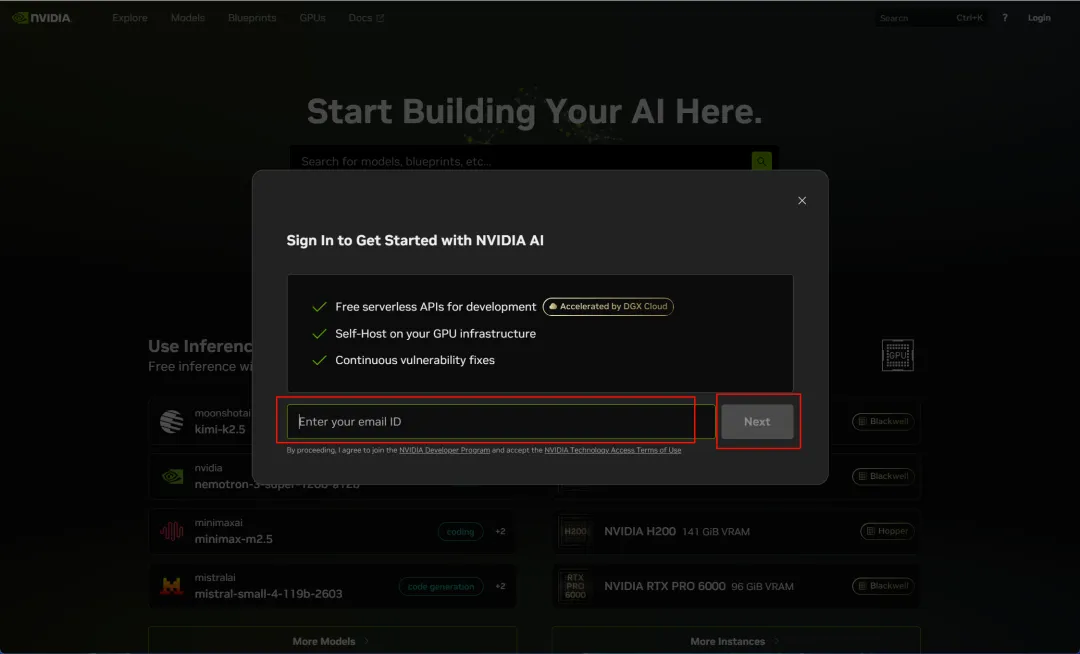This screenshot has width=1080, height=654.
Task: Click the nvidia nemotron model logo icon
Action: click(x=172, y=476)
